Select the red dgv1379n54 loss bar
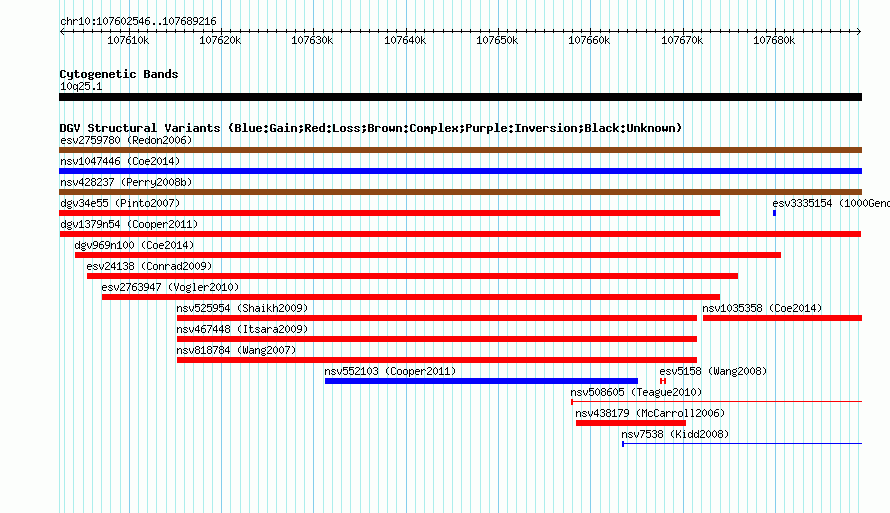890x513 pixels. 460,234
